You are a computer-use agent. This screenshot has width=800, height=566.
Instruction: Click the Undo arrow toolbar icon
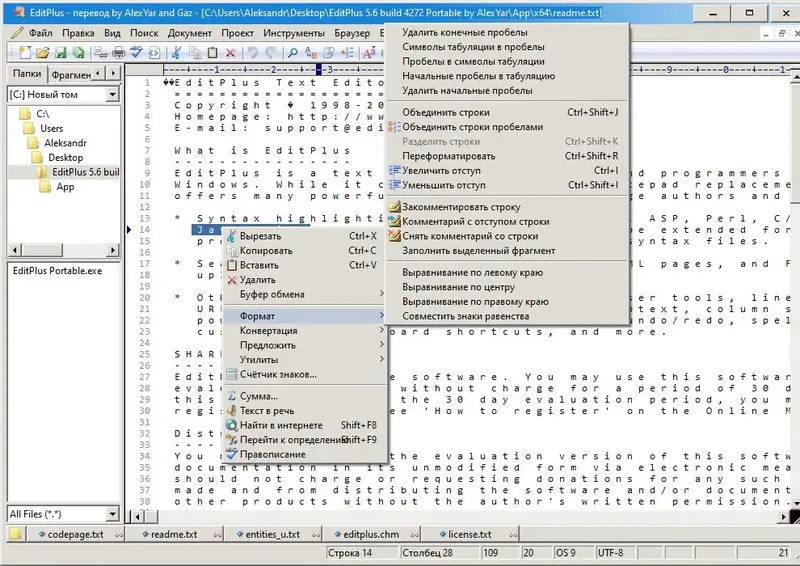[253, 53]
